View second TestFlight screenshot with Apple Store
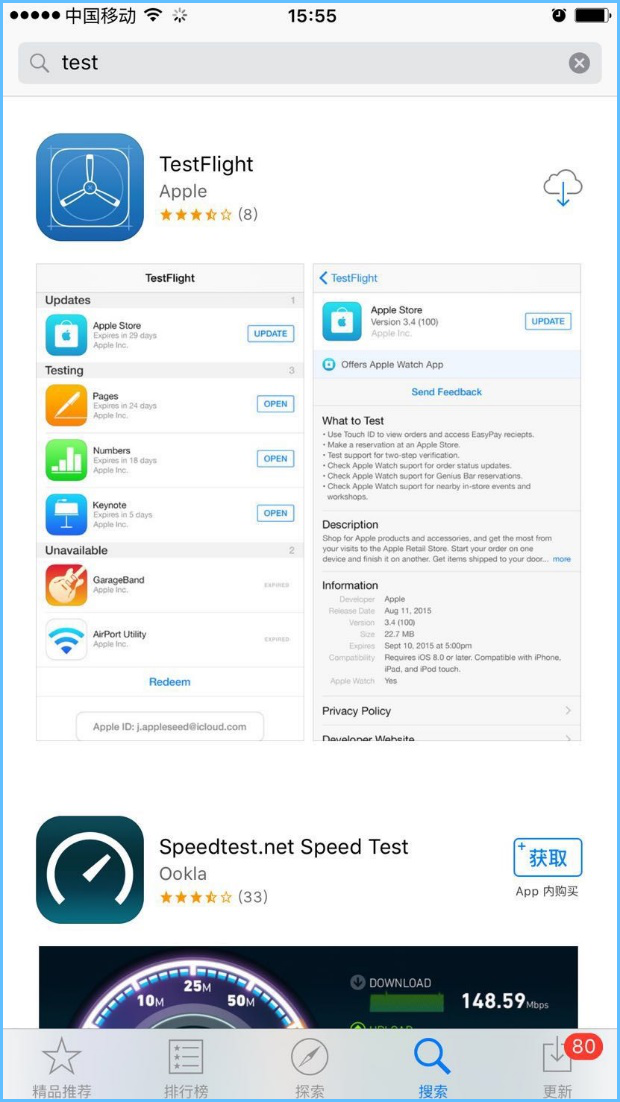Viewport: 620px width, 1102px height. coord(447,502)
